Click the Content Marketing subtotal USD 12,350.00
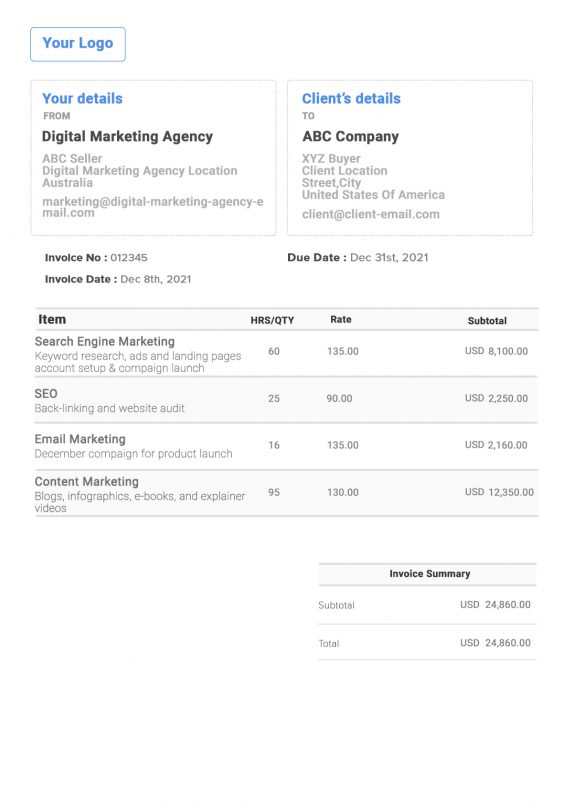 tap(499, 492)
